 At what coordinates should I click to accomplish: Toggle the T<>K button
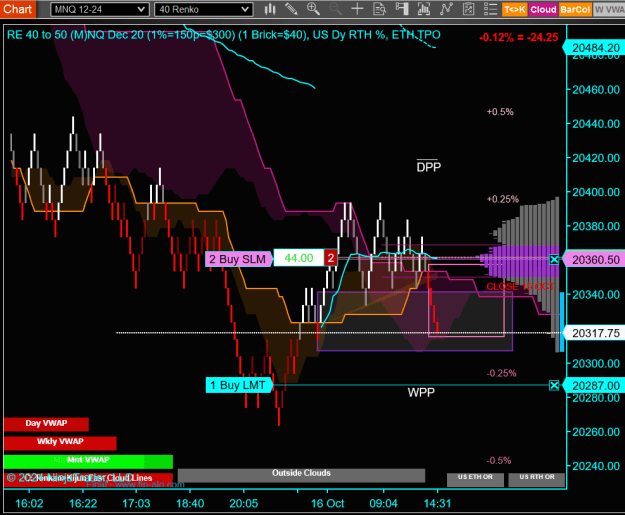point(515,9)
